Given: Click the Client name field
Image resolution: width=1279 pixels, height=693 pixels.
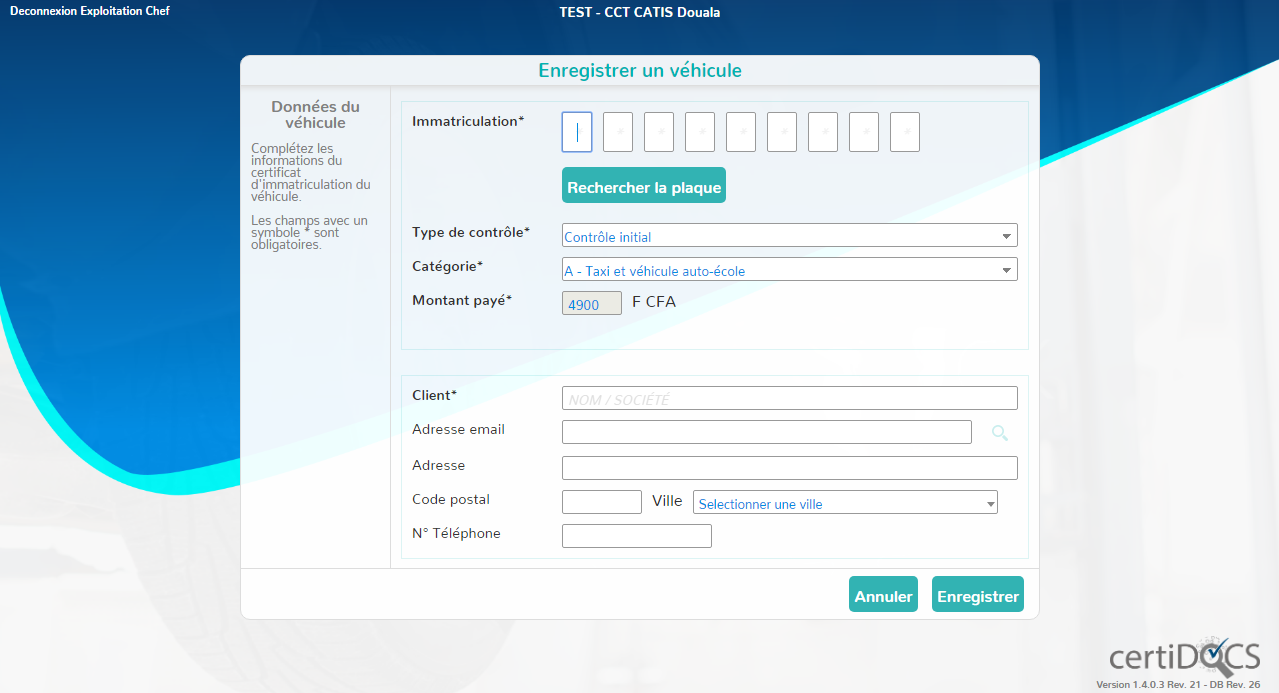Looking at the screenshot, I should pyautogui.click(x=789, y=399).
